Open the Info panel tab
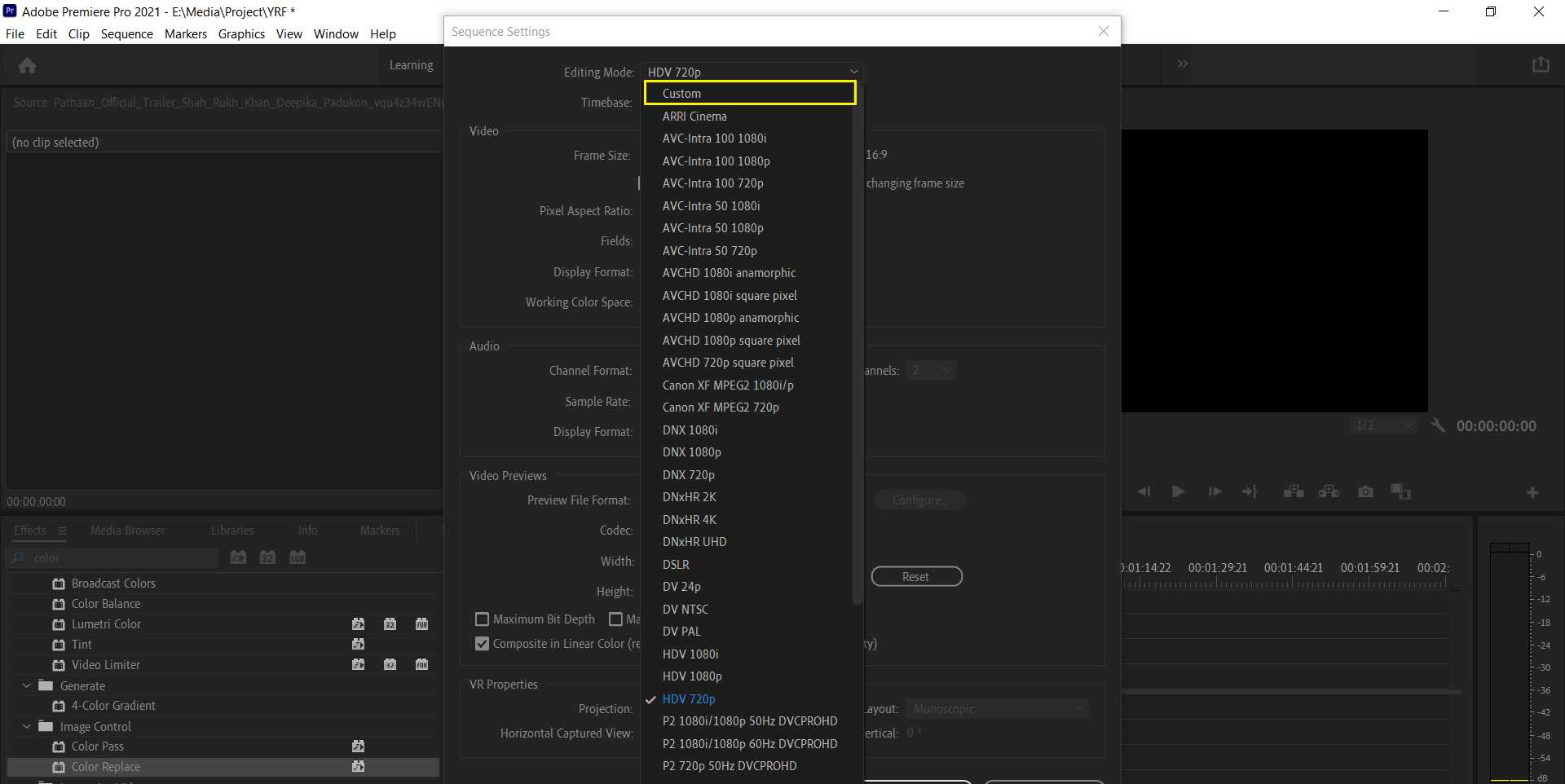The height and width of the screenshot is (784, 1565). point(307,530)
